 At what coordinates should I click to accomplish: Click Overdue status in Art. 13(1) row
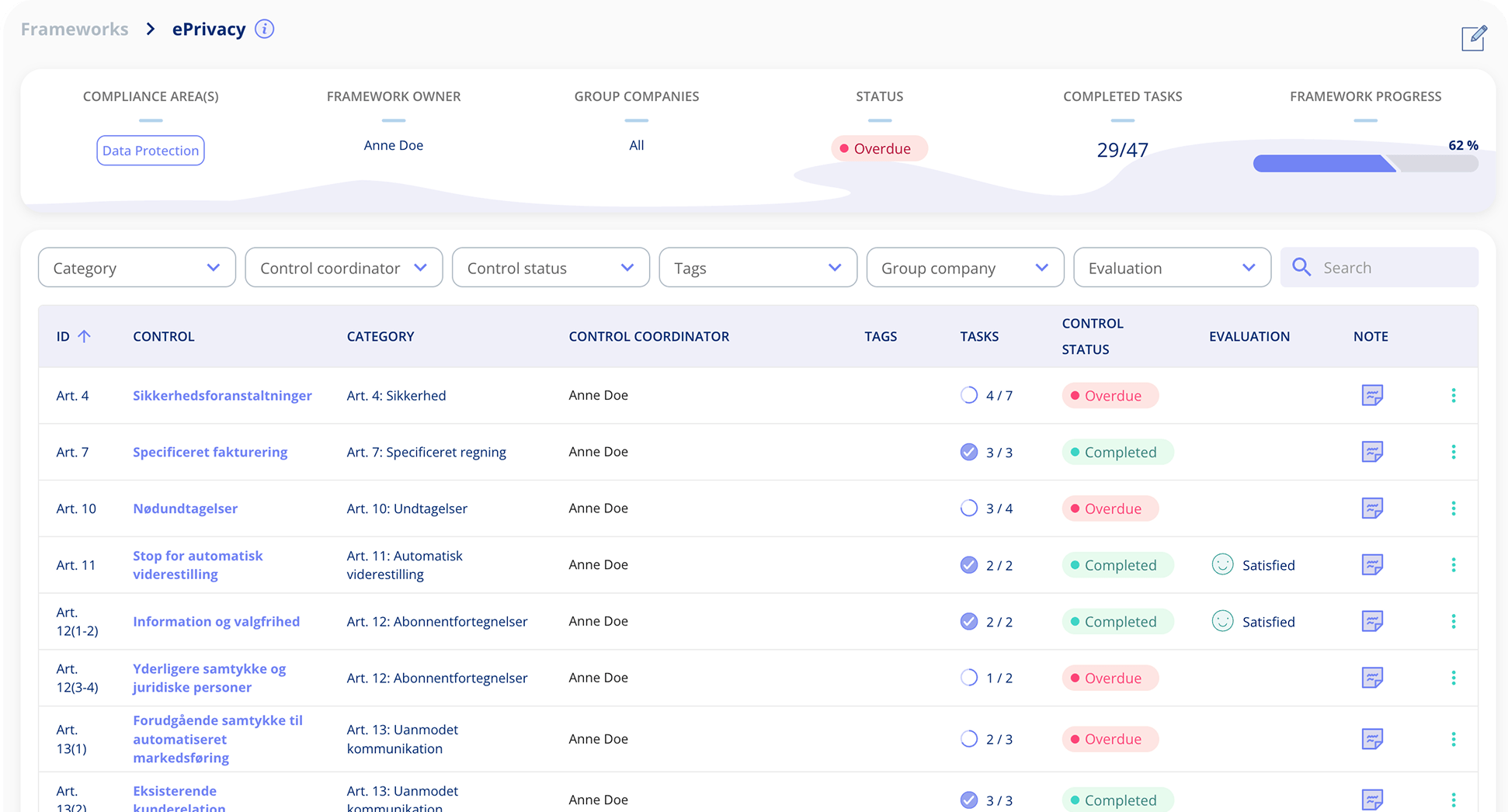[1110, 739]
